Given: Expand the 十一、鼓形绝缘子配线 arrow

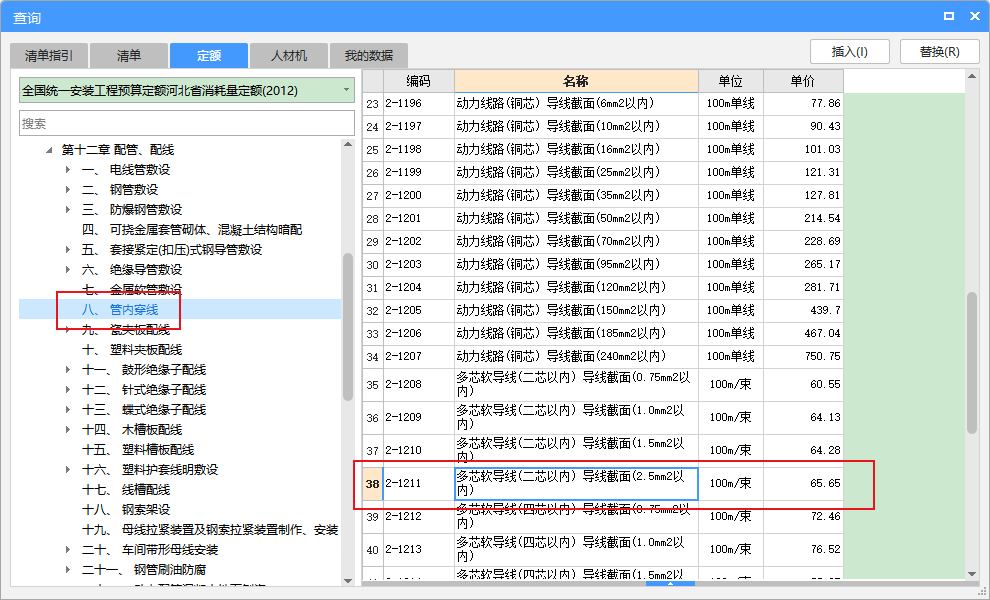Looking at the screenshot, I should (68, 369).
